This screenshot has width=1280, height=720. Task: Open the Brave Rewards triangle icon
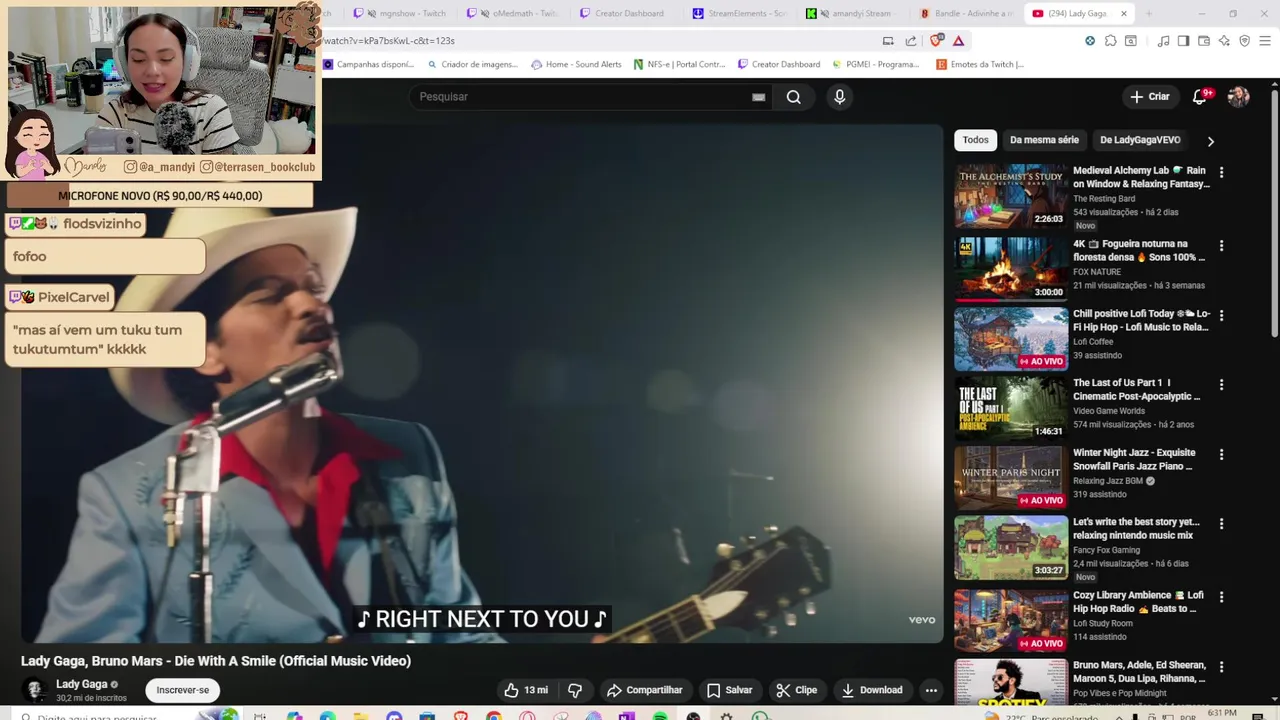pos(958,41)
